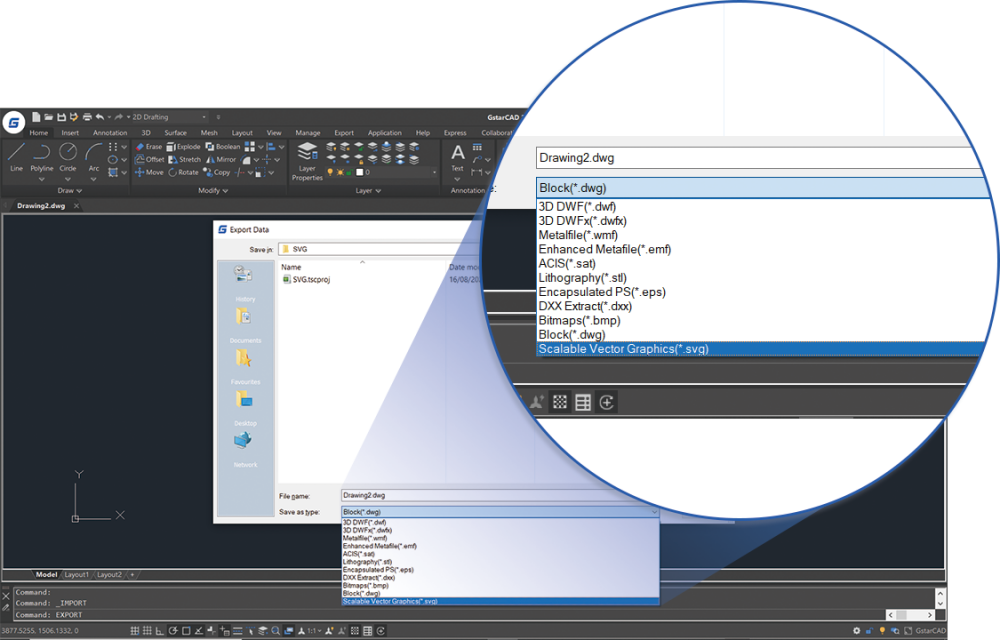Screen dimensions: 1000x640
Task: Open the Polyline dropdown arrow
Action: (x=41, y=179)
